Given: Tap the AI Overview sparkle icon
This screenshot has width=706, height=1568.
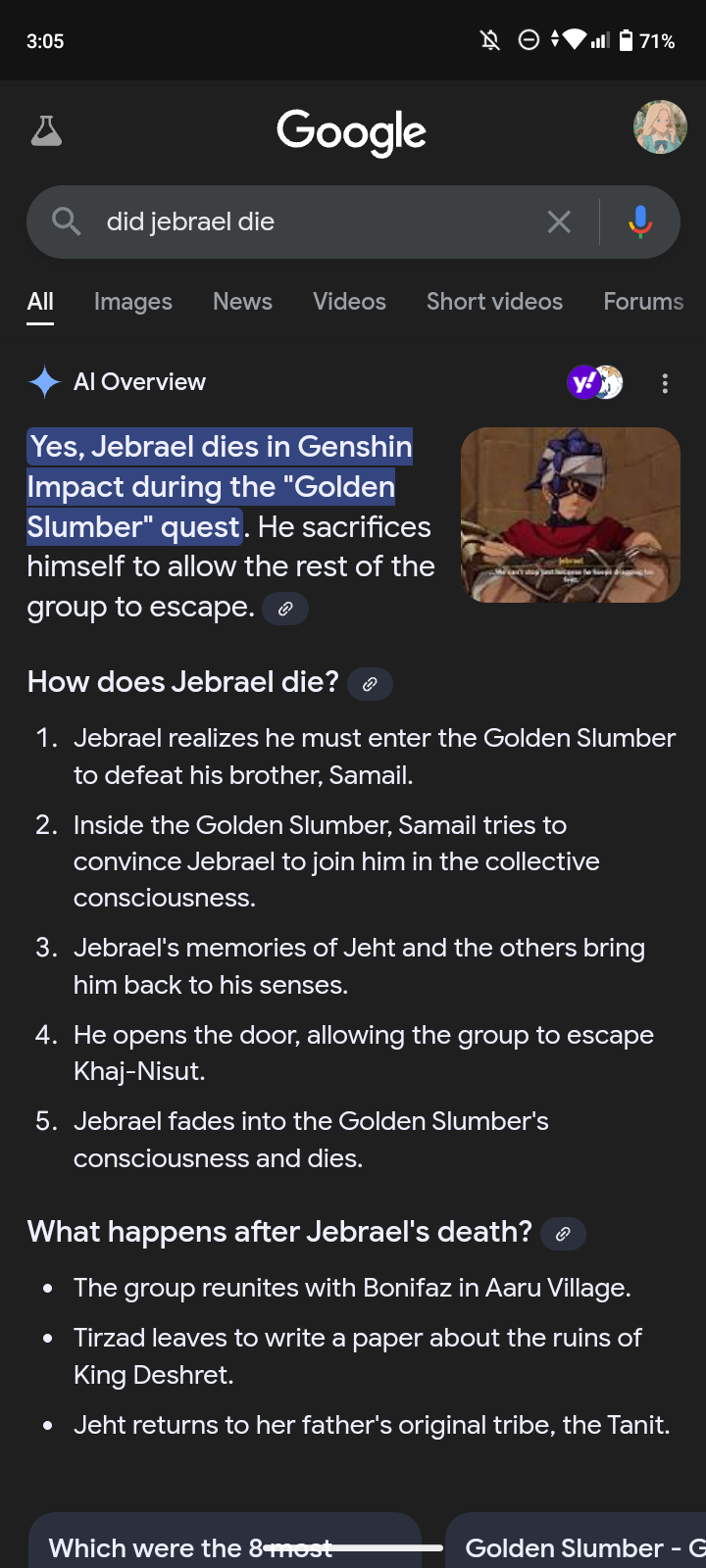Looking at the screenshot, I should click(44, 382).
